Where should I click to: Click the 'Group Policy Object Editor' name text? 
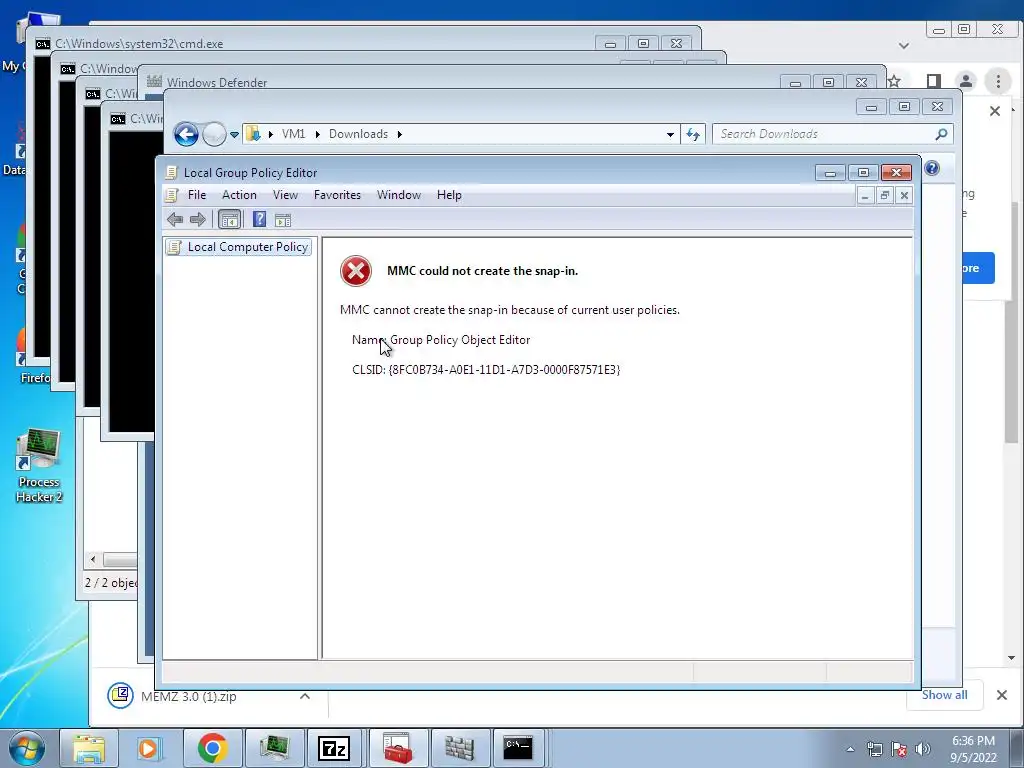(x=460, y=340)
